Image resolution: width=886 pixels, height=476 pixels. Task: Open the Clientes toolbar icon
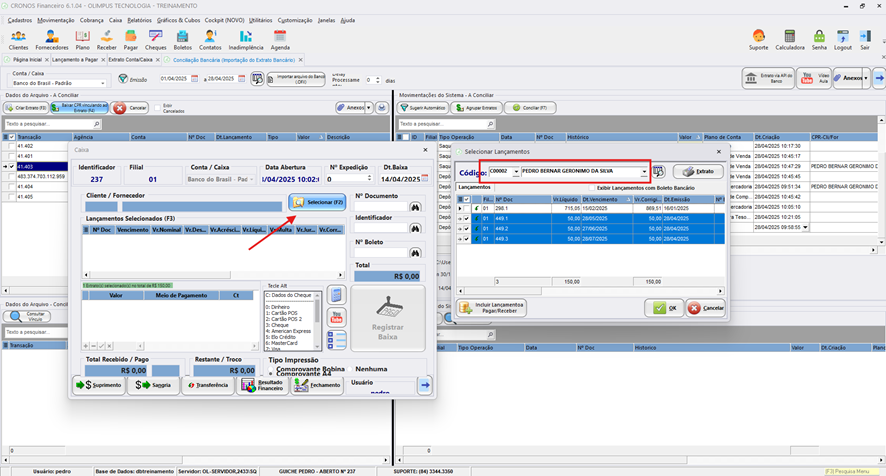point(19,40)
